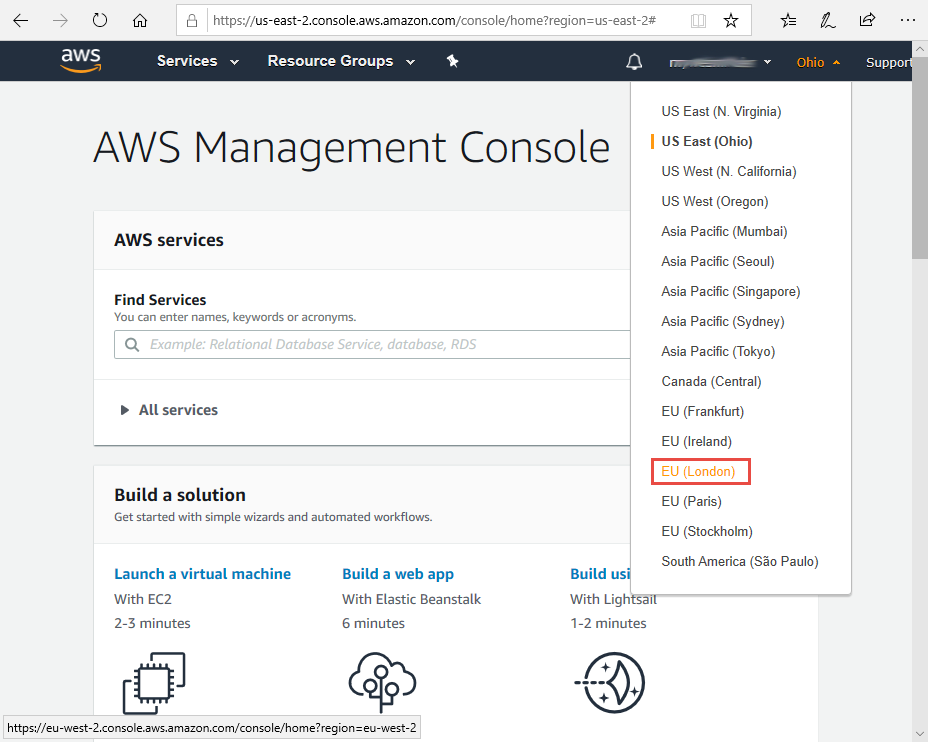Go to browser Home via the house icon

[x=140, y=21]
